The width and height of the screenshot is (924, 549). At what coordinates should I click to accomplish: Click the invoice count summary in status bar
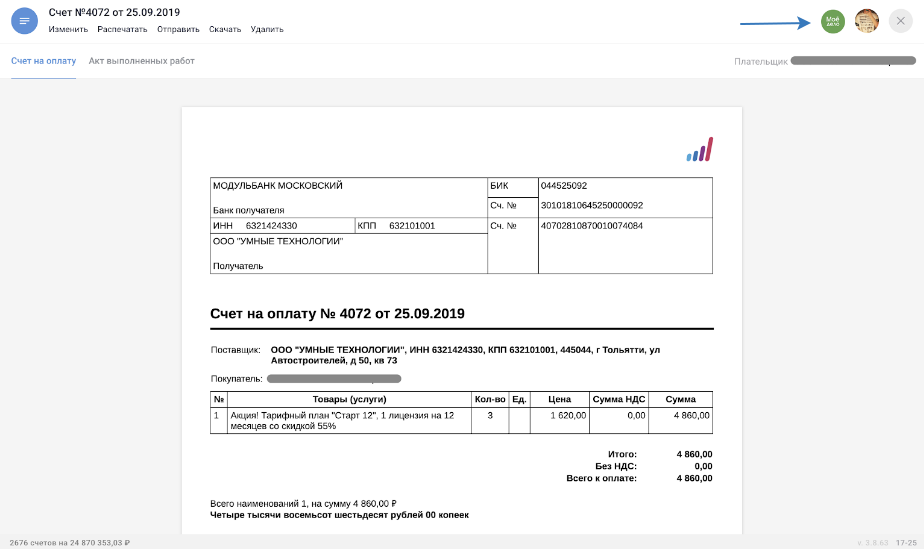(x=69, y=542)
